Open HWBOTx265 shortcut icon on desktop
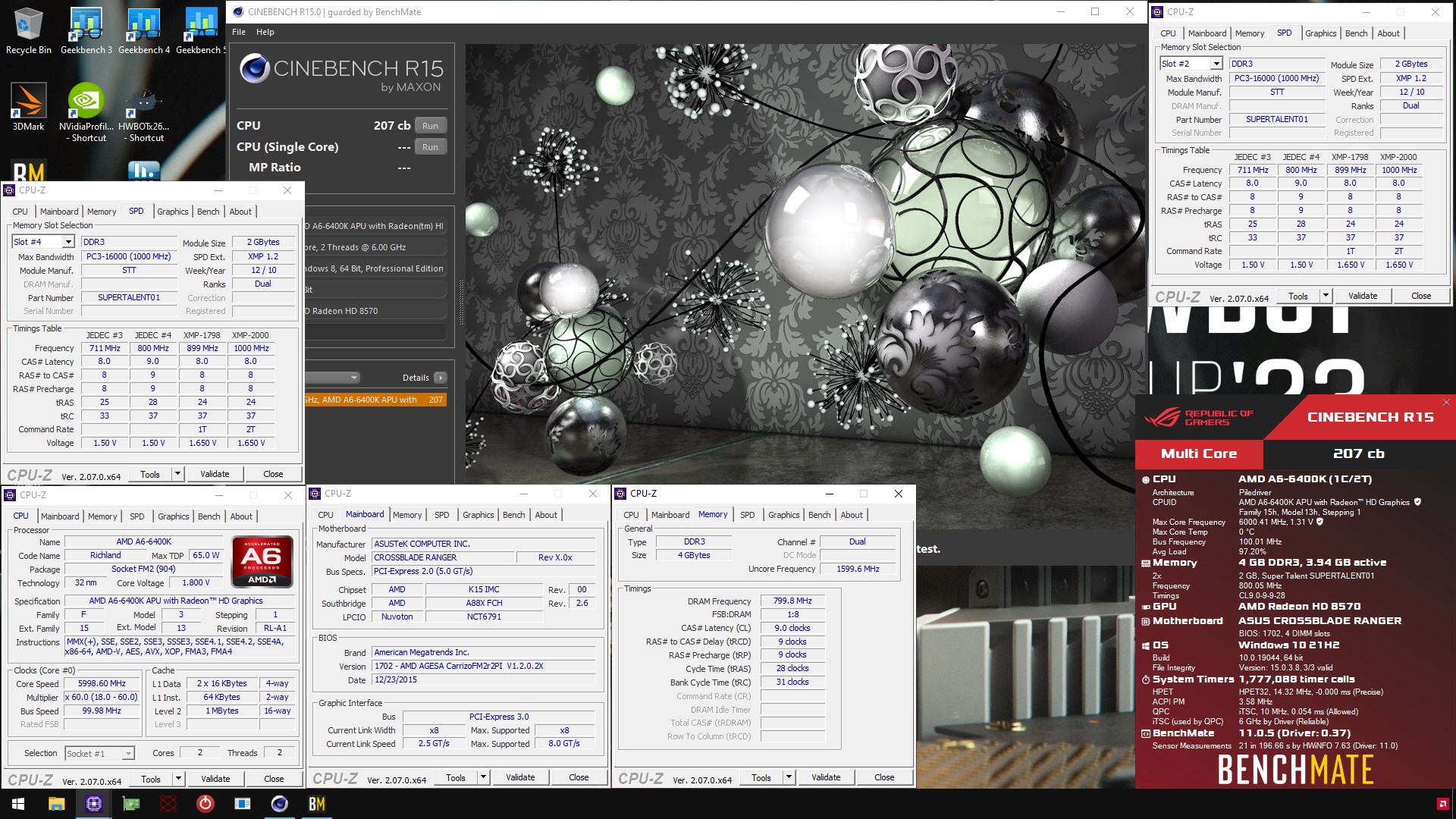 coord(143,112)
